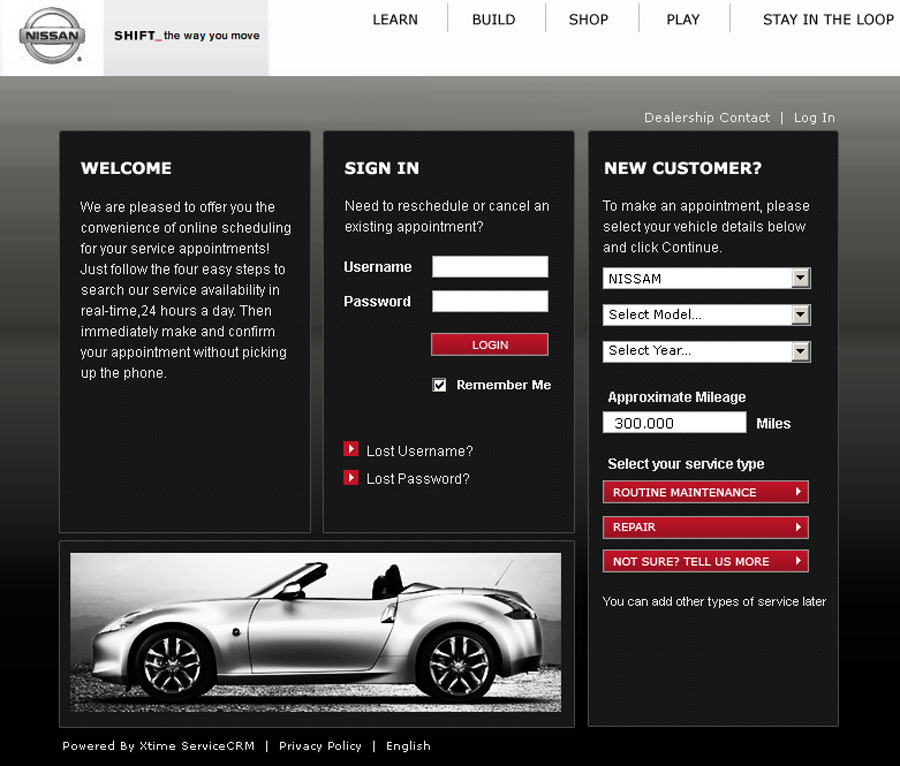
Task: Expand the Select Model dropdown
Action: click(706, 315)
